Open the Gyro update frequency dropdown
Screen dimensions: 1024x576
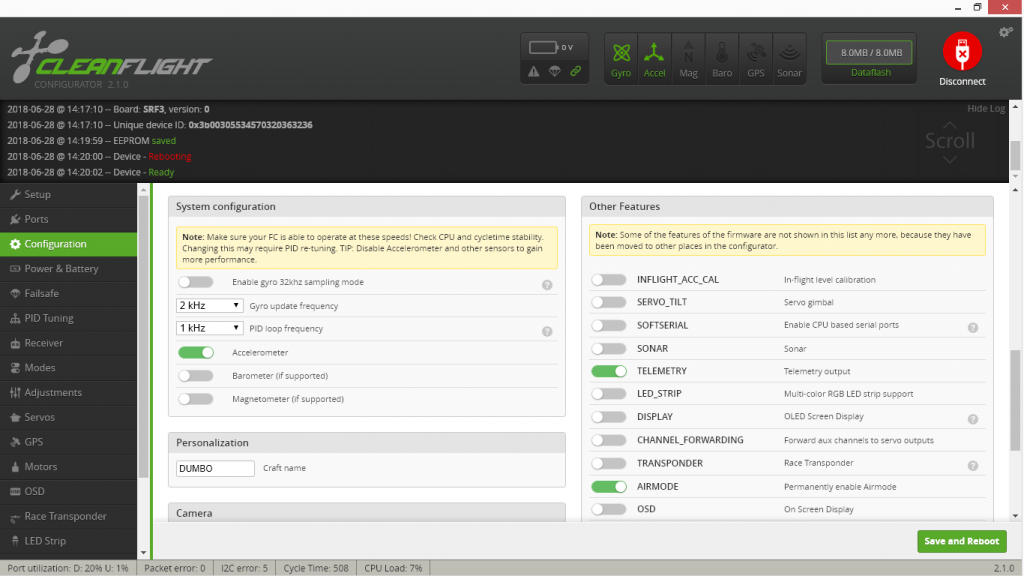[x=210, y=305]
